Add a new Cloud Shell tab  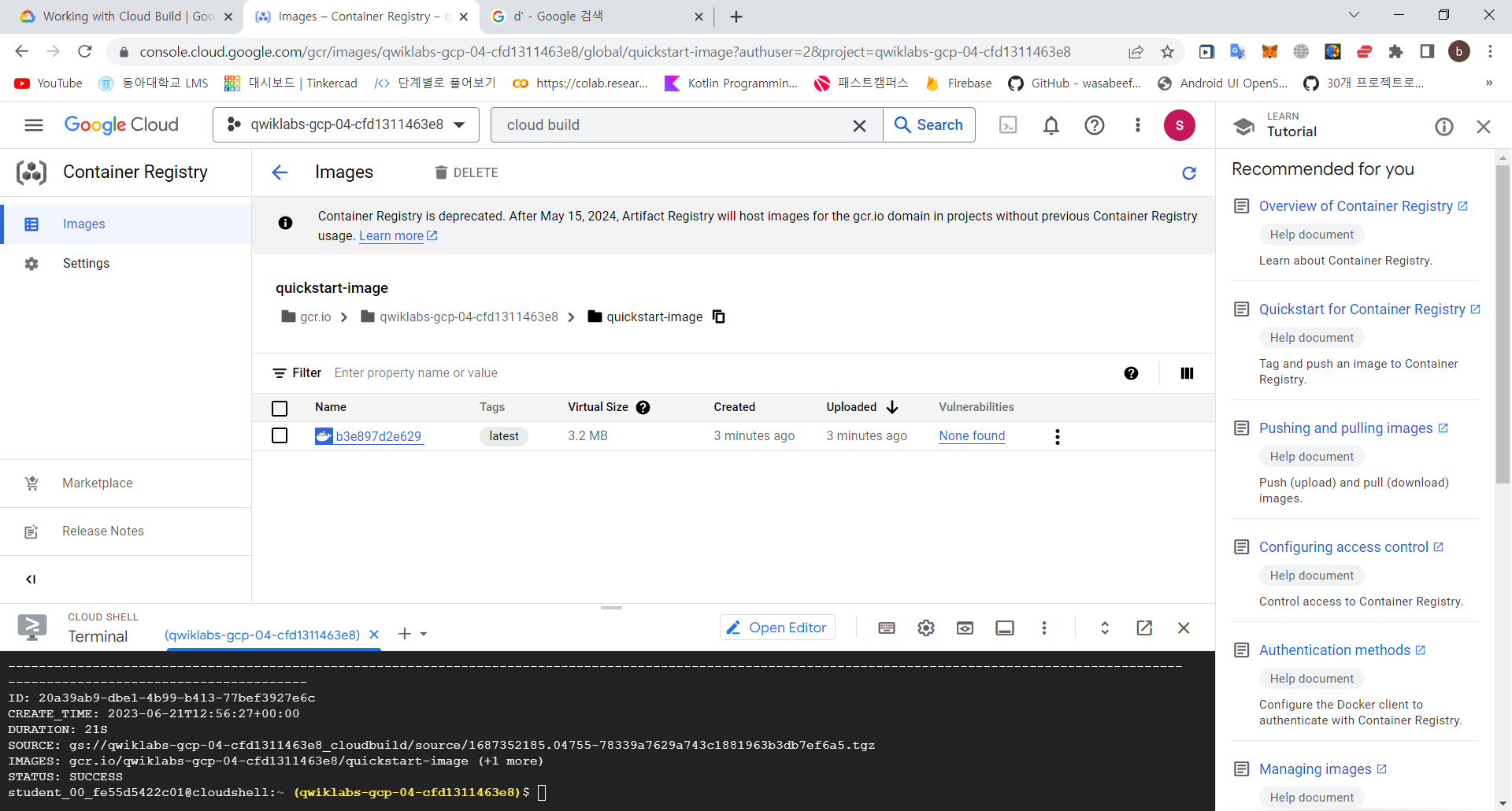click(x=405, y=634)
